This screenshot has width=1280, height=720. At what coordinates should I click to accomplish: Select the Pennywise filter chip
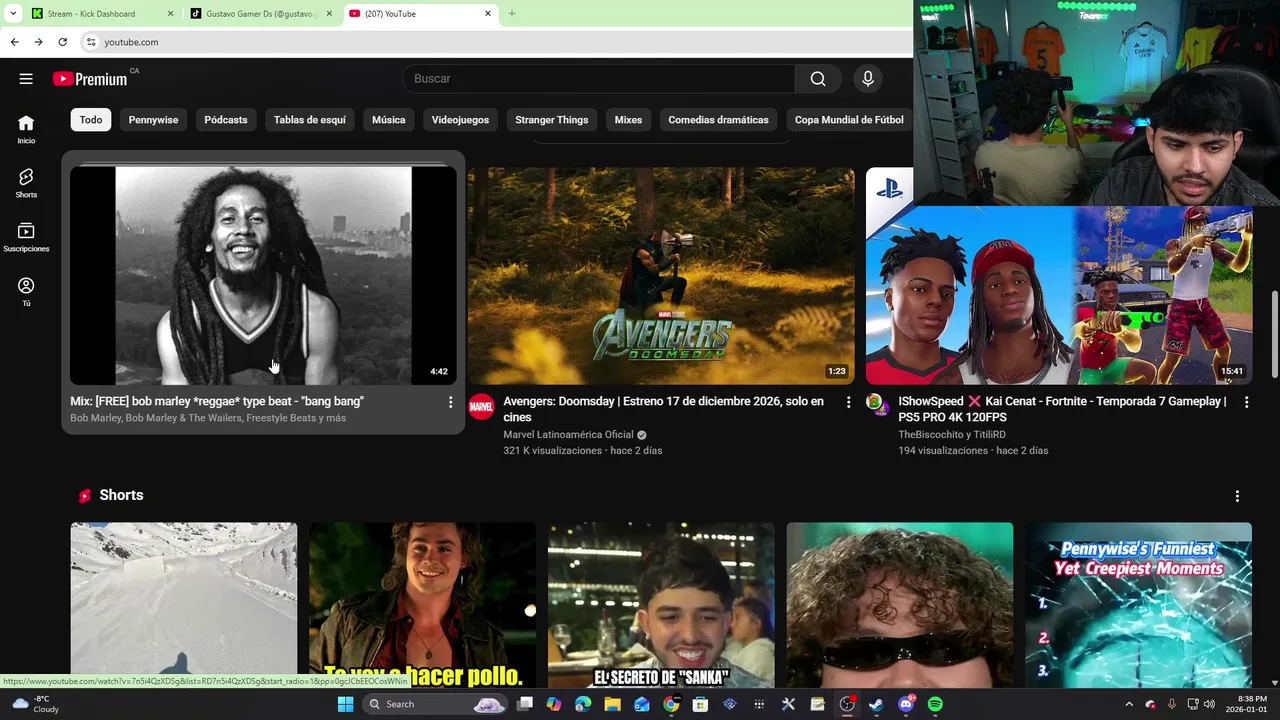pyautogui.click(x=153, y=120)
